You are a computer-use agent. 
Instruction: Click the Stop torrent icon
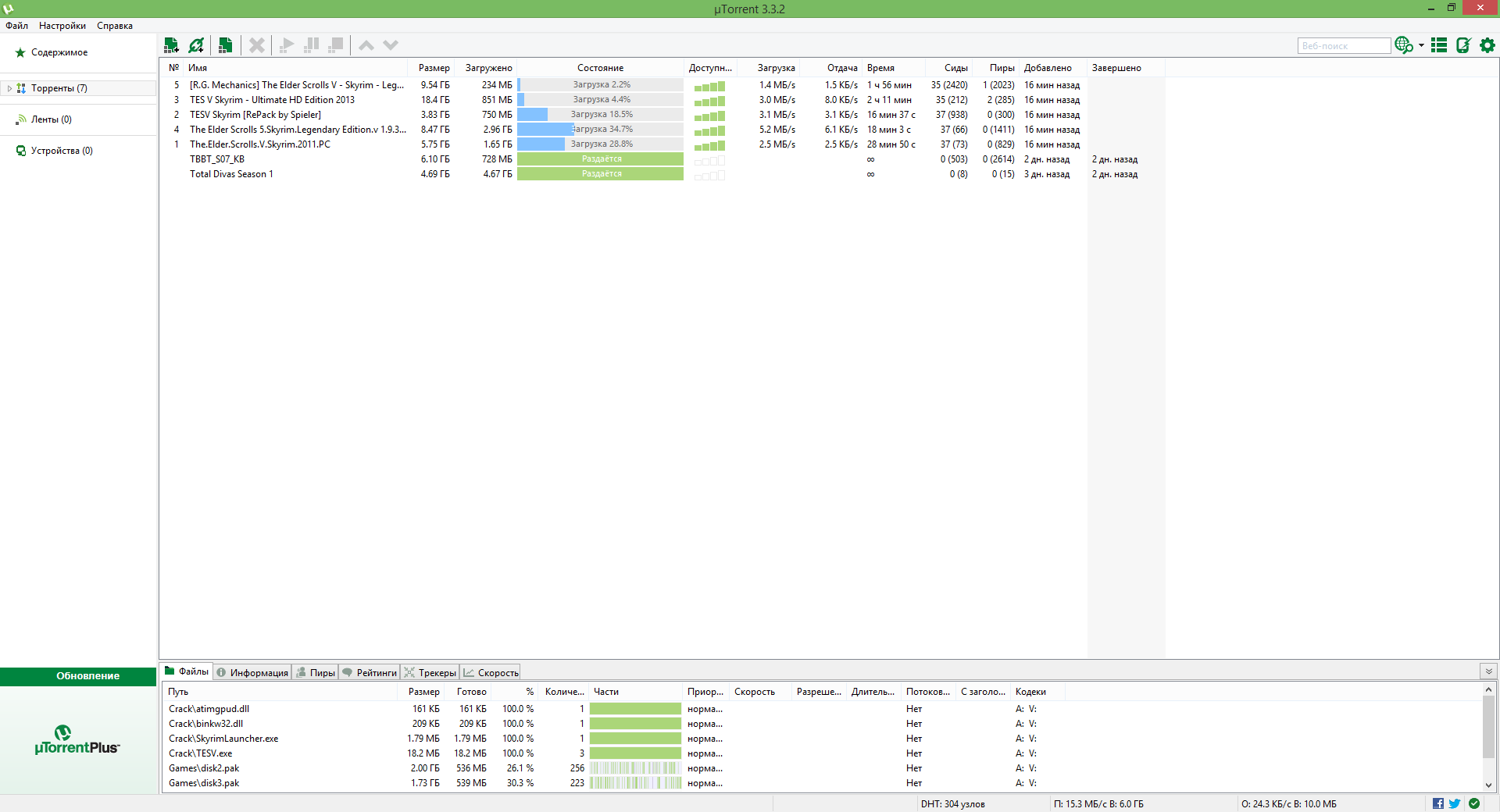pos(336,45)
